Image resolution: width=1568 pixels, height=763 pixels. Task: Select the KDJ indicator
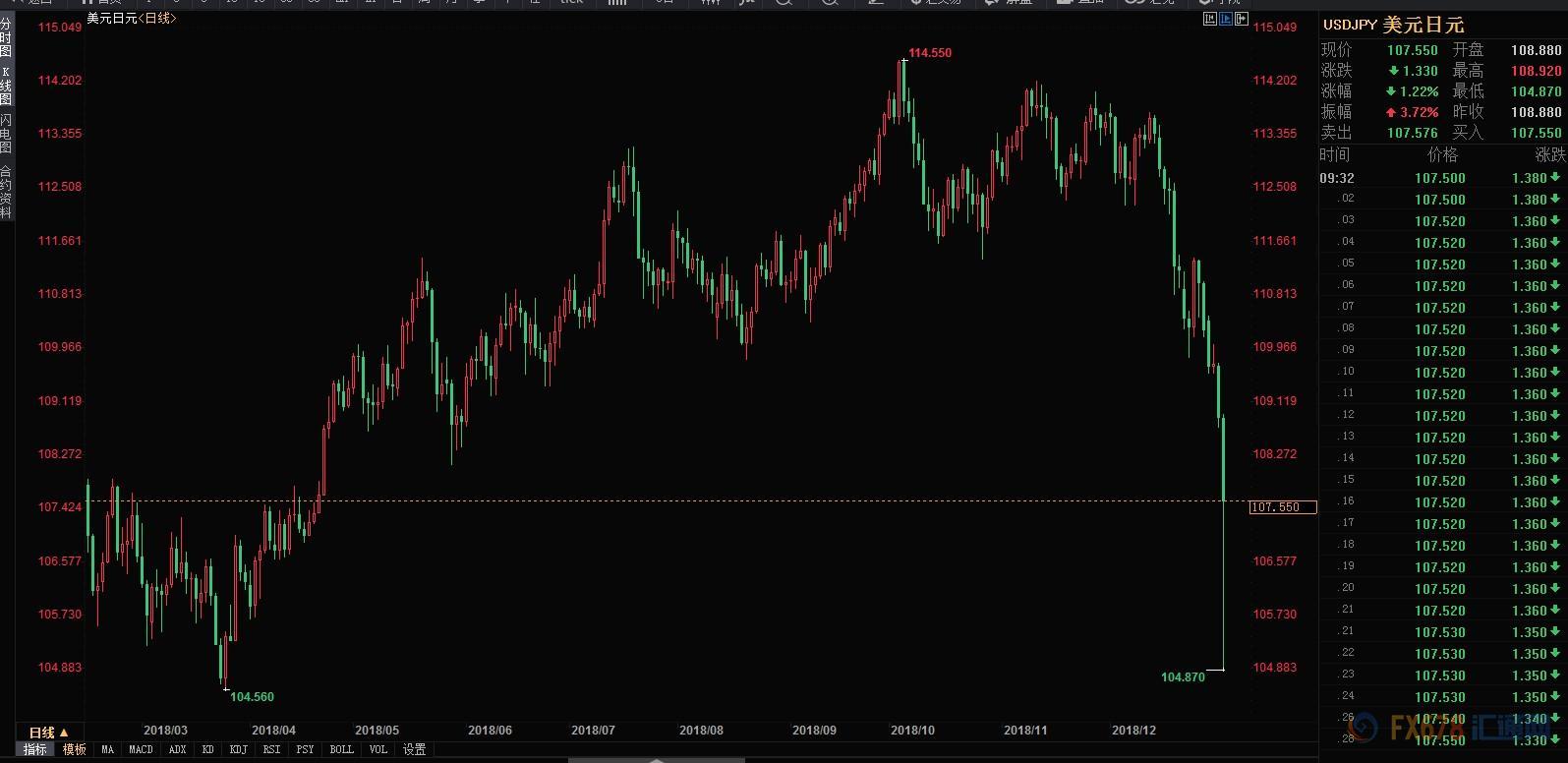click(x=238, y=749)
